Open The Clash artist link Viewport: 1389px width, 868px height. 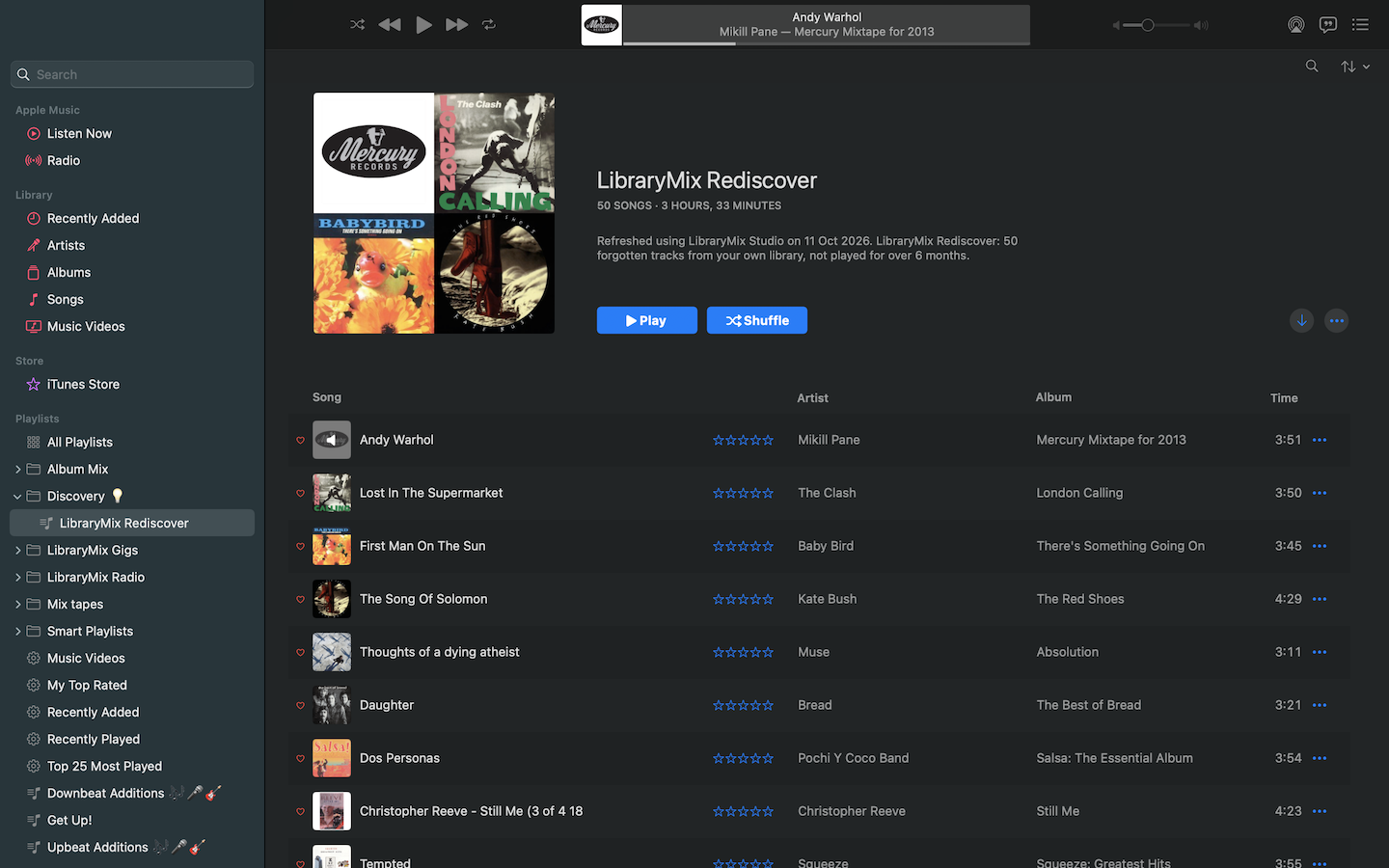click(827, 493)
